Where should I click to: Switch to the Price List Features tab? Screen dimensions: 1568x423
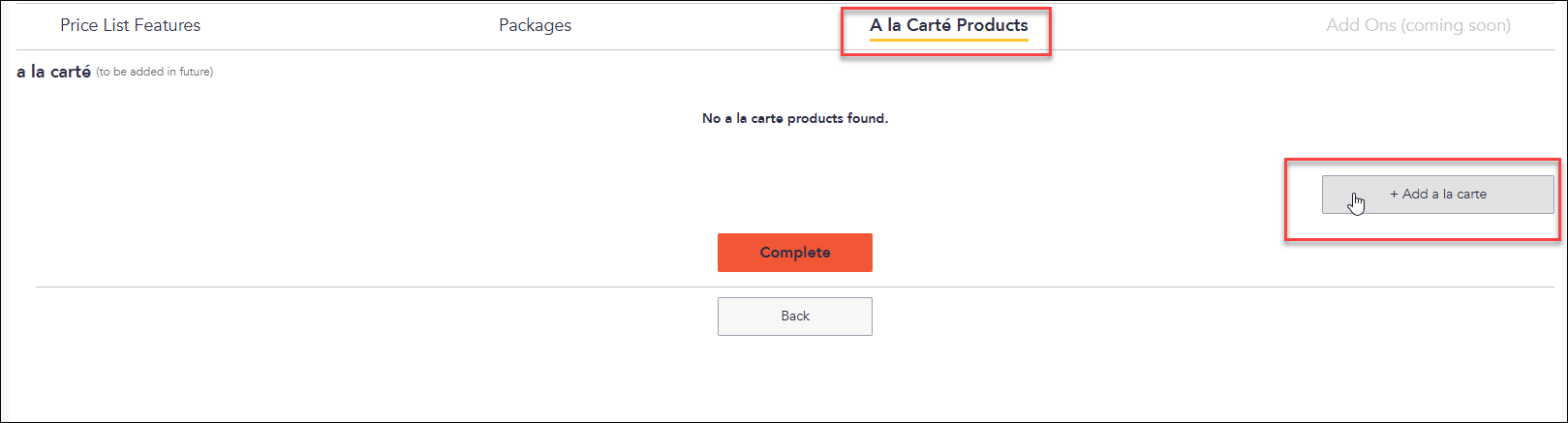tap(130, 25)
